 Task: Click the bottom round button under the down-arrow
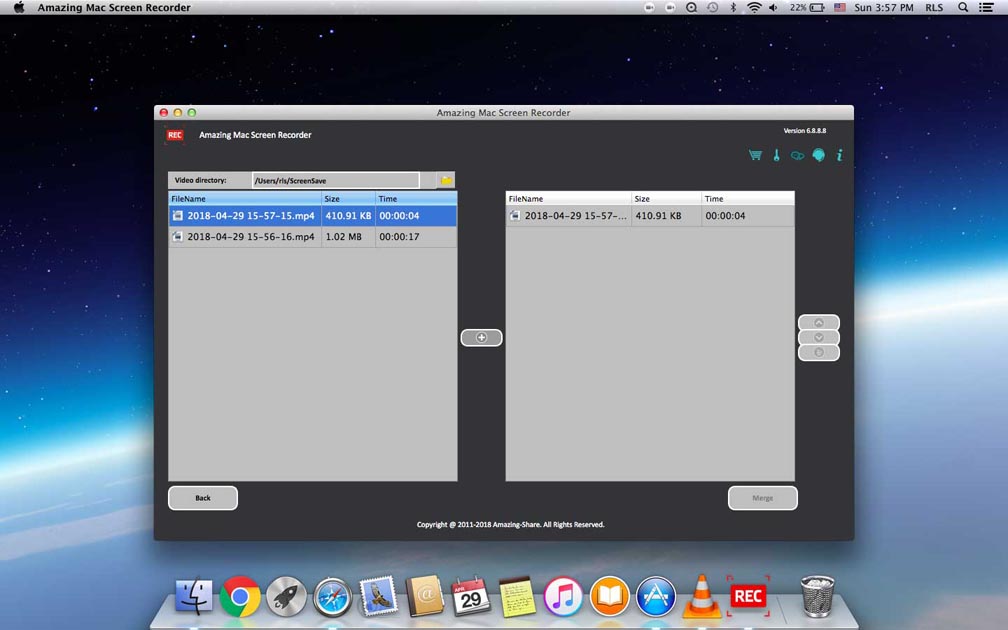(x=818, y=352)
